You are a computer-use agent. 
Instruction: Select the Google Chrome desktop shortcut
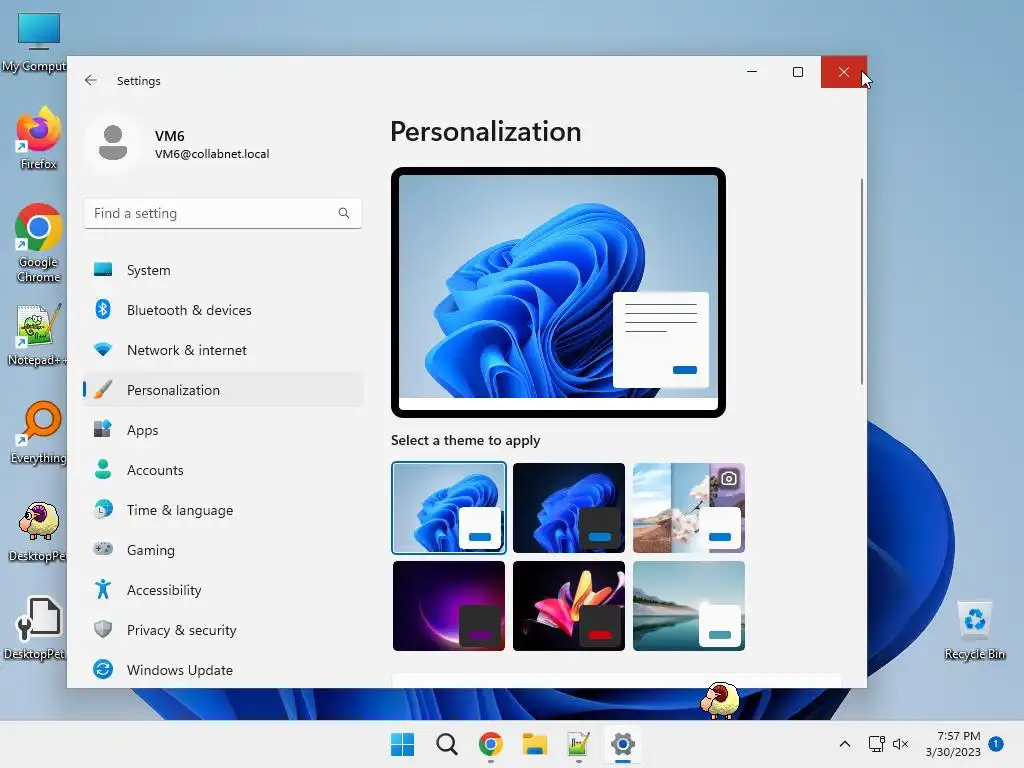coord(38,243)
